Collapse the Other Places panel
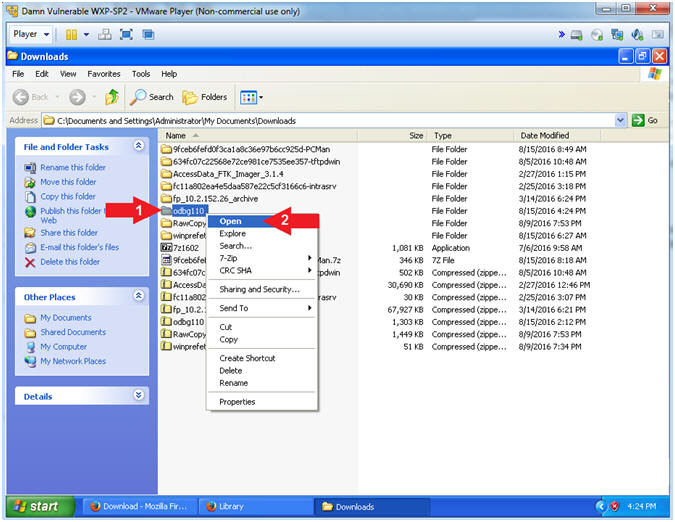 point(139,296)
